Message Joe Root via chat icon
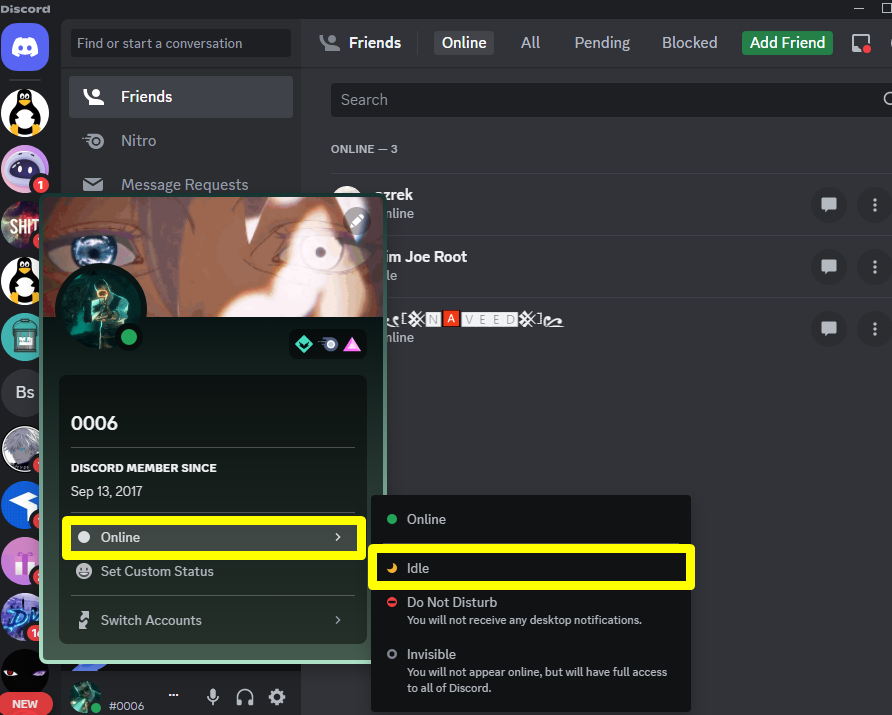The image size is (892, 715). tap(828, 267)
